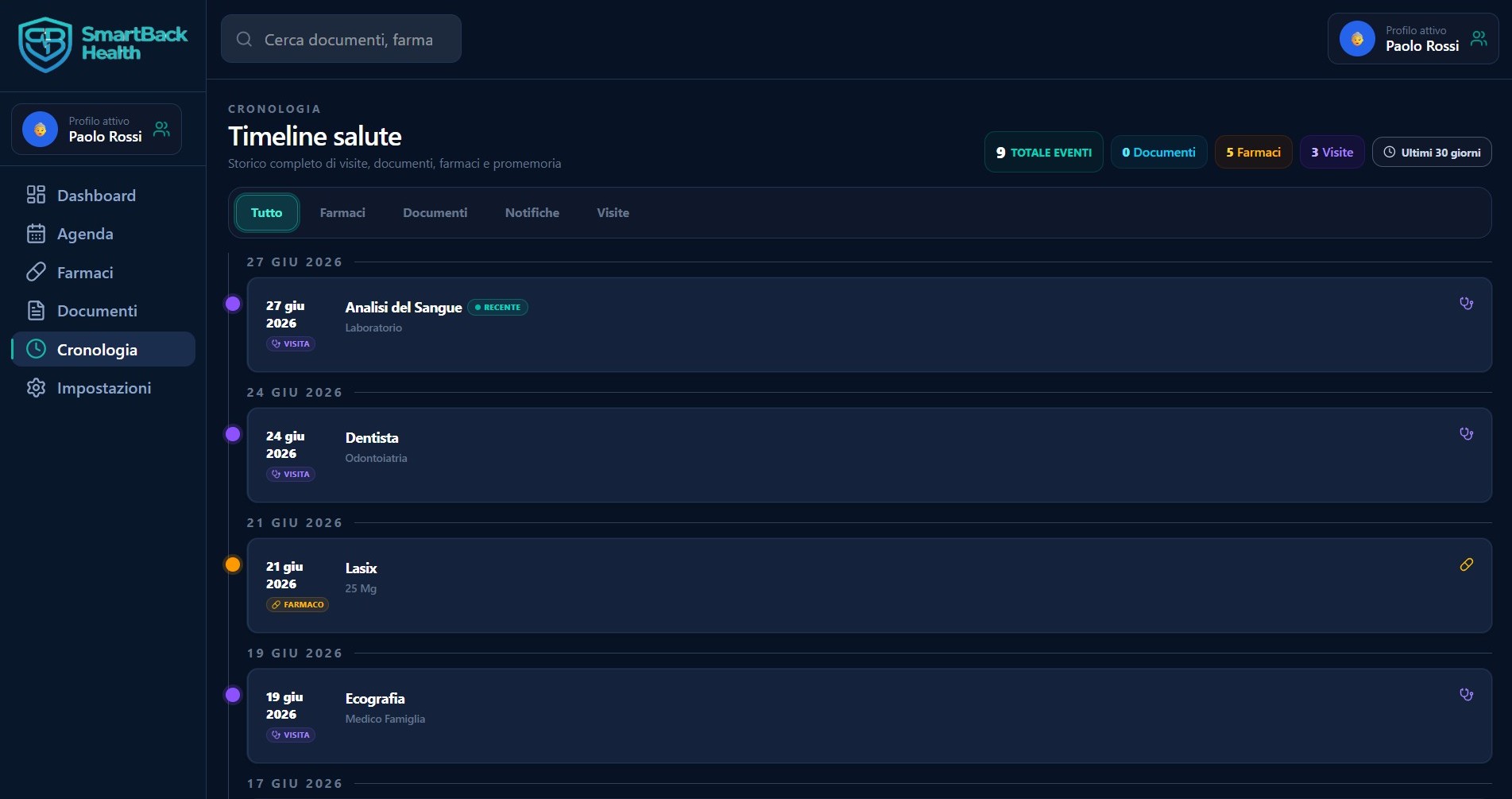This screenshot has width=1512, height=799.
Task: Click the Agenda calendar icon
Action: point(36,234)
